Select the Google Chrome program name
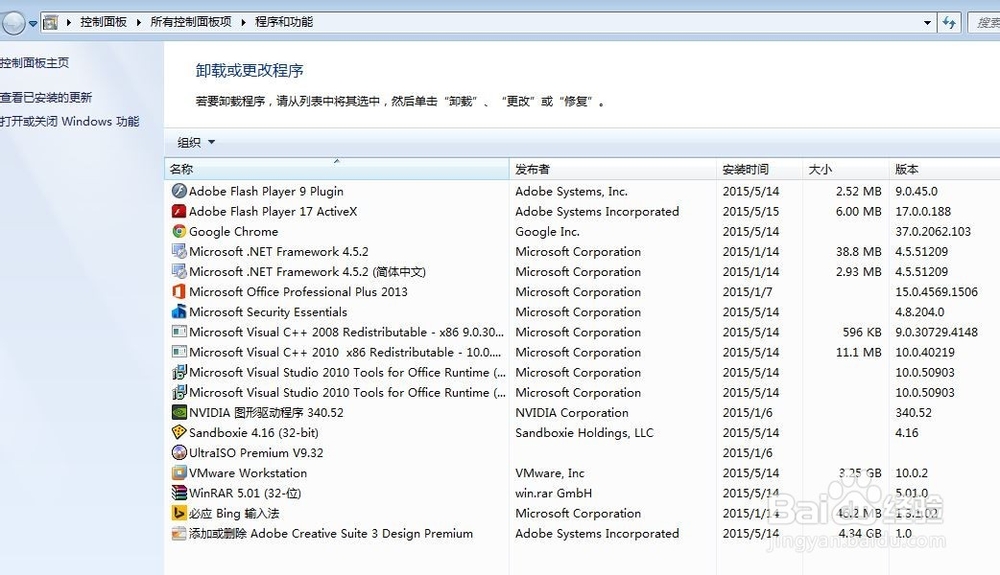Screen dimensions: 1000x575 (233, 231)
